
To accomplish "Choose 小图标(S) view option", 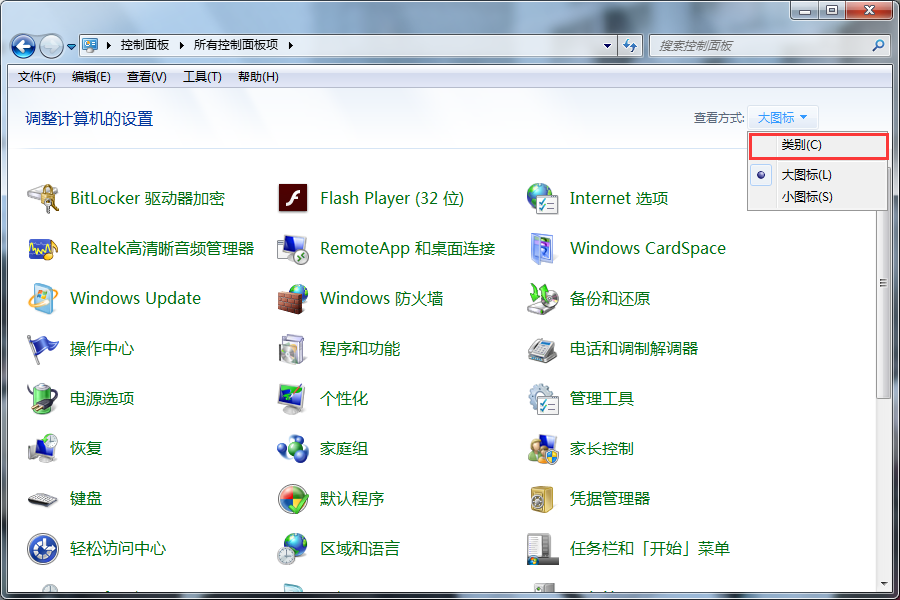I will (806, 197).
